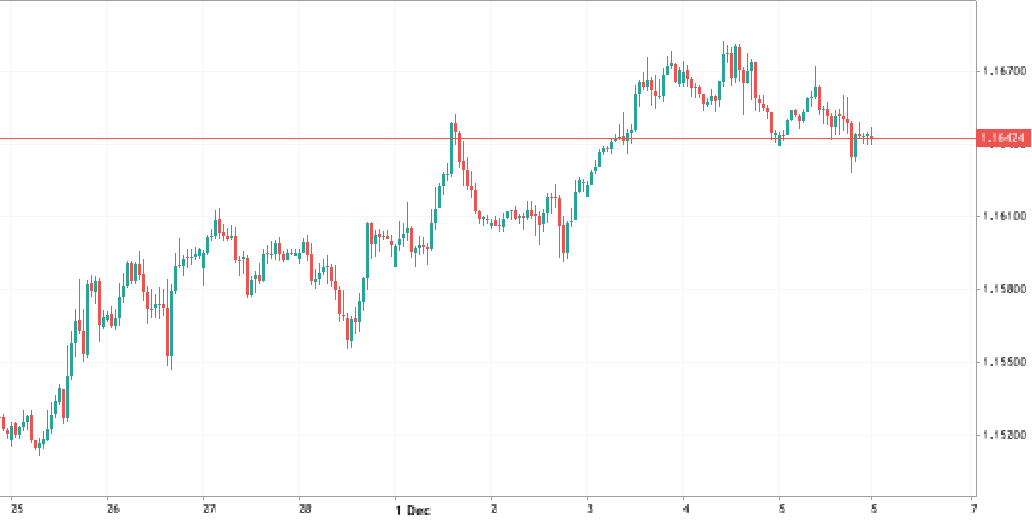Click the lowest candle near the 25 date
The image size is (1032, 520).
pos(39,444)
